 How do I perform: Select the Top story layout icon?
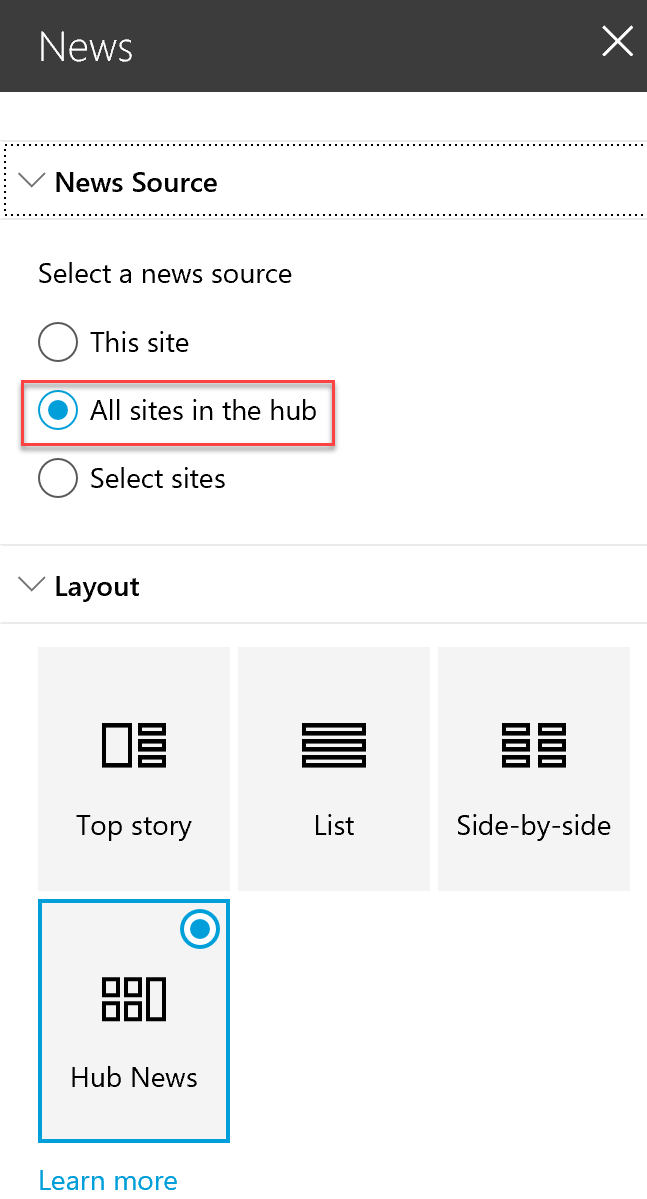[x=134, y=745]
